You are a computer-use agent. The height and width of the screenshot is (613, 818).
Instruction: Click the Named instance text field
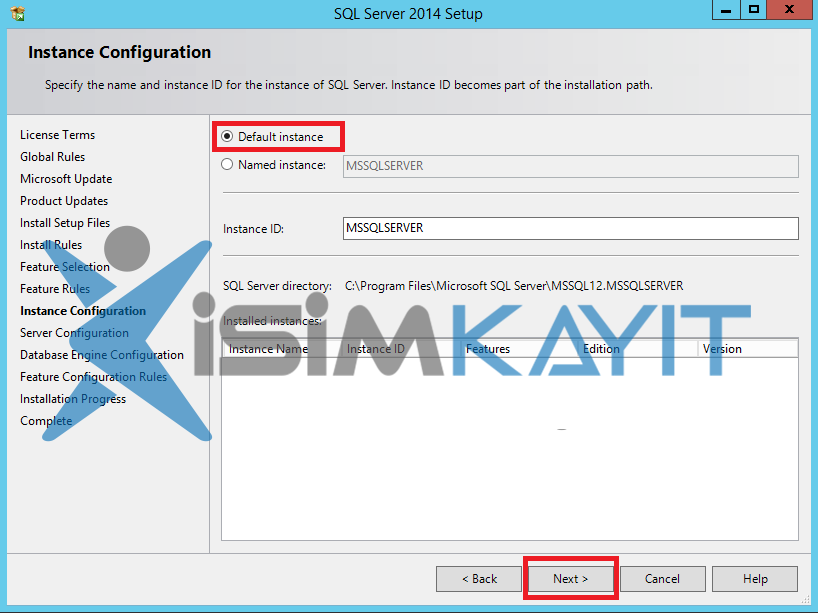tap(570, 166)
